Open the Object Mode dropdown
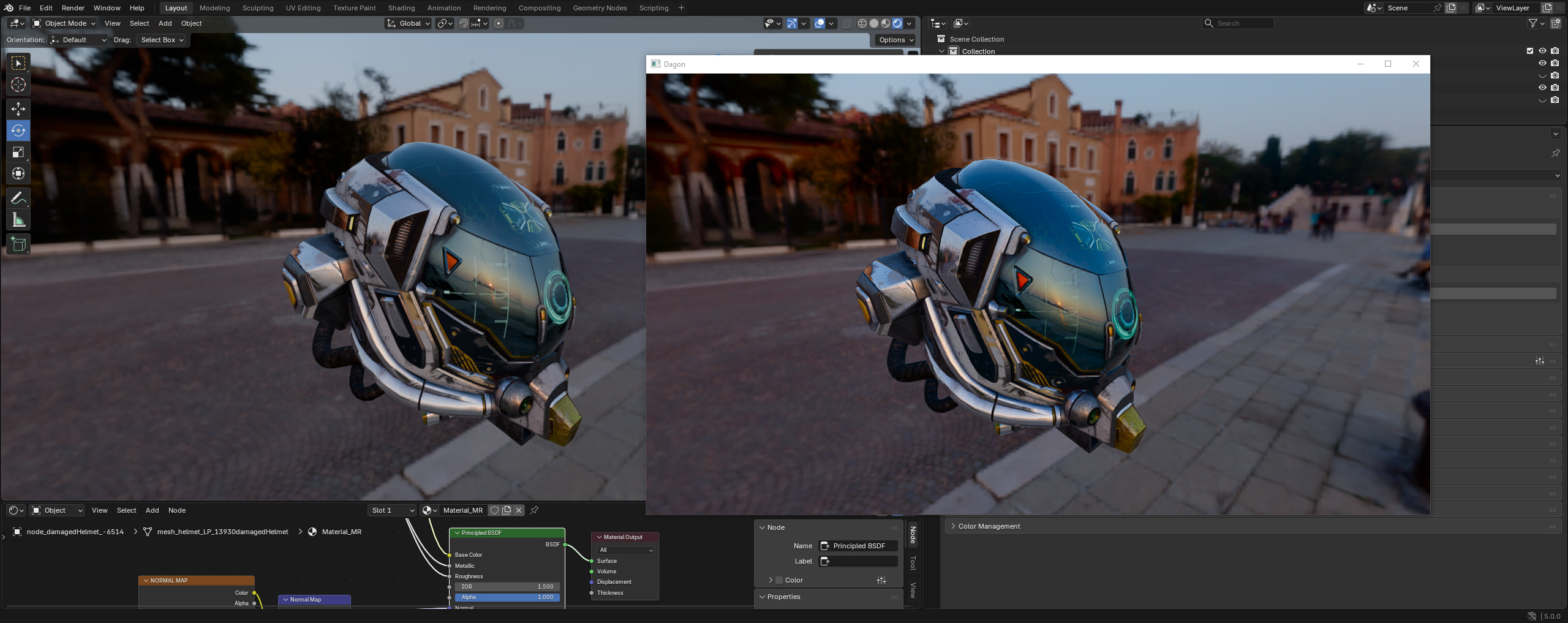The width and height of the screenshot is (1568, 623). (64, 23)
